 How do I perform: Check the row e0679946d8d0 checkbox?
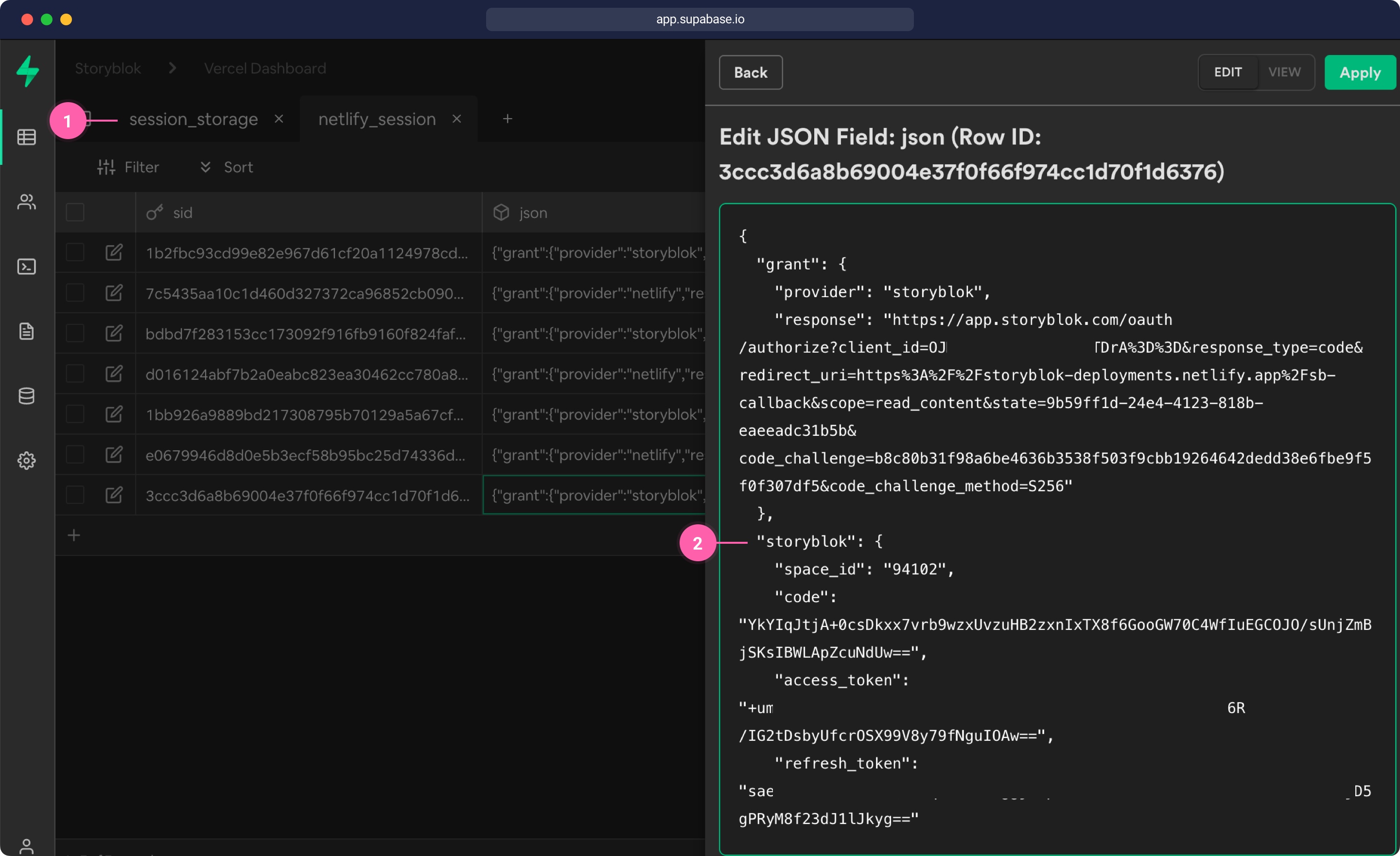tap(75, 455)
